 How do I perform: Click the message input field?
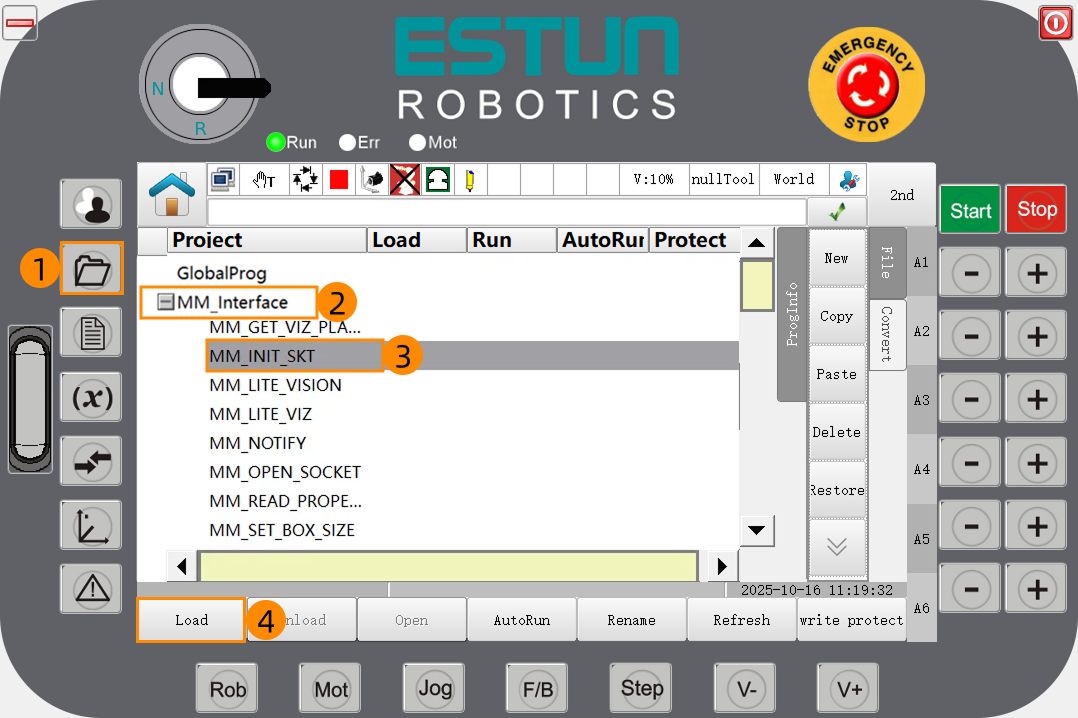pos(507,212)
